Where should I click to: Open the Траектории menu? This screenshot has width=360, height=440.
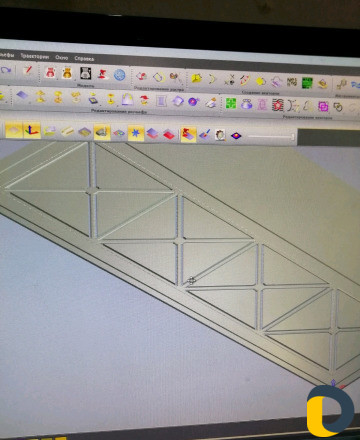[35, 56]
